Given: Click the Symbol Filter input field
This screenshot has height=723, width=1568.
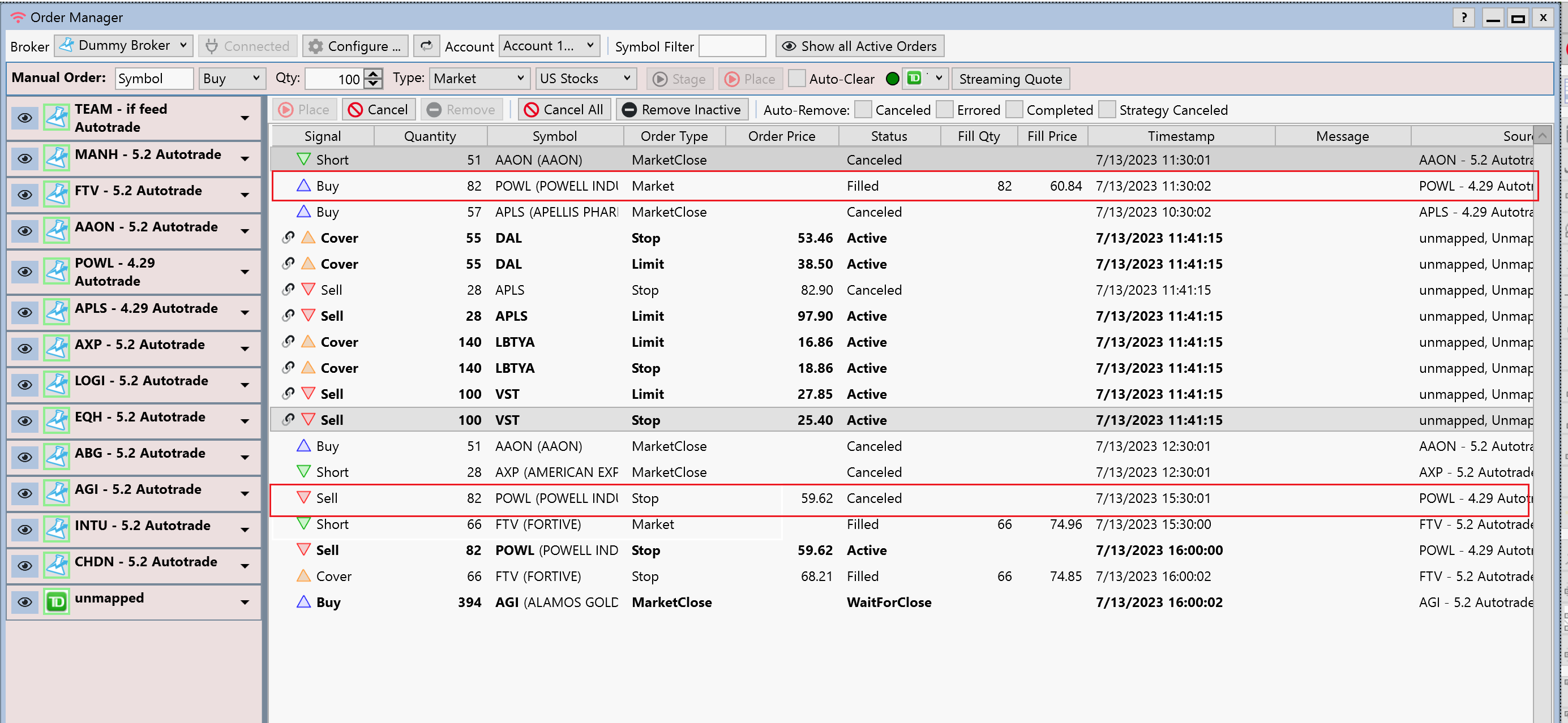Looking at the screenshot, I should click(x=732, y=46).
